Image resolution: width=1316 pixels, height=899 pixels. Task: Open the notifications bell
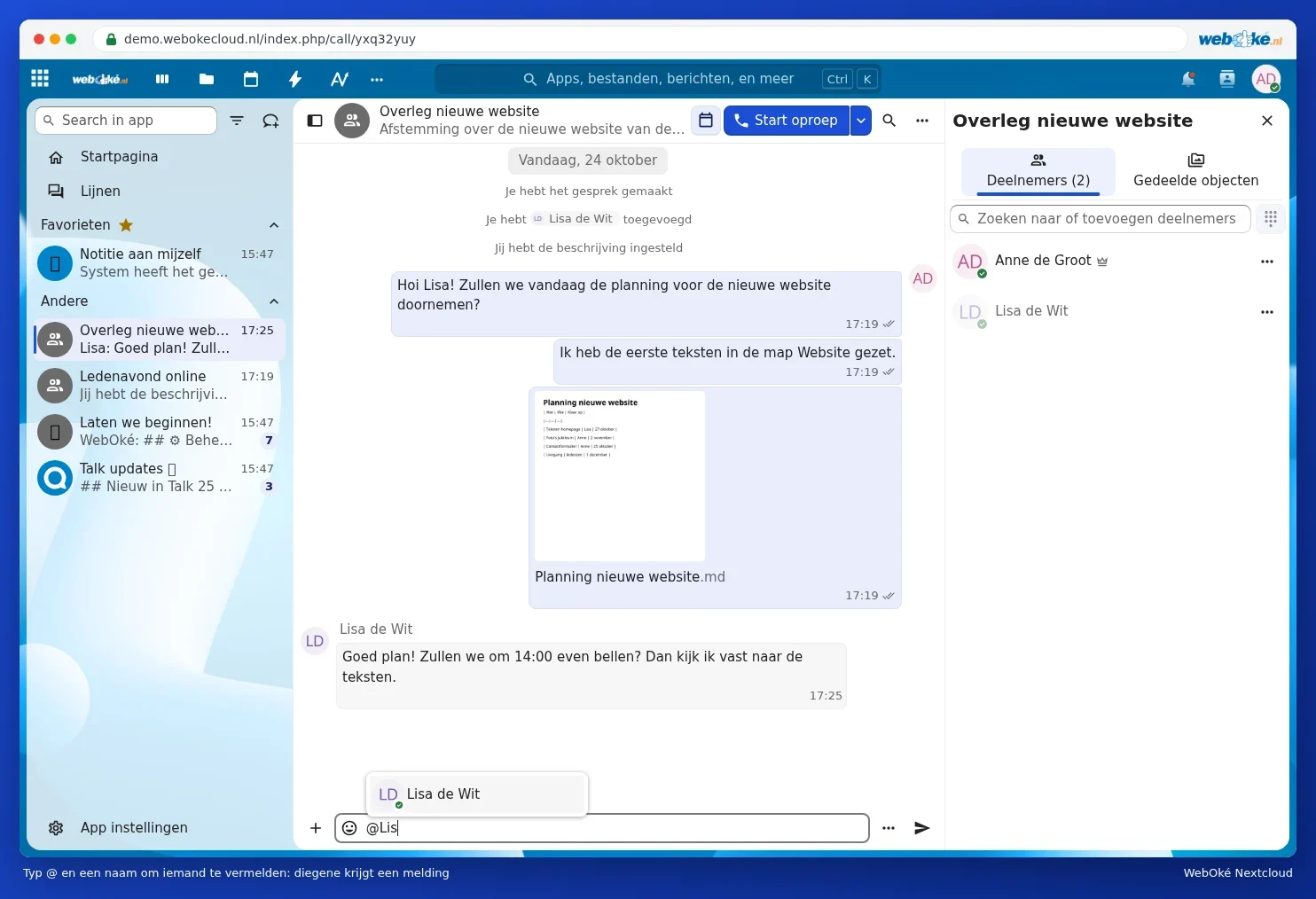coord(1188,79)
